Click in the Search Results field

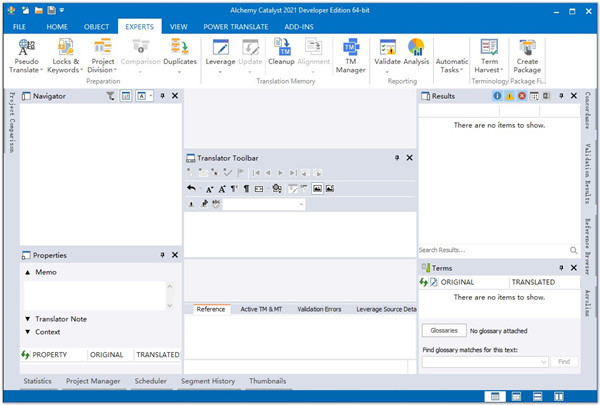[493, 250]
